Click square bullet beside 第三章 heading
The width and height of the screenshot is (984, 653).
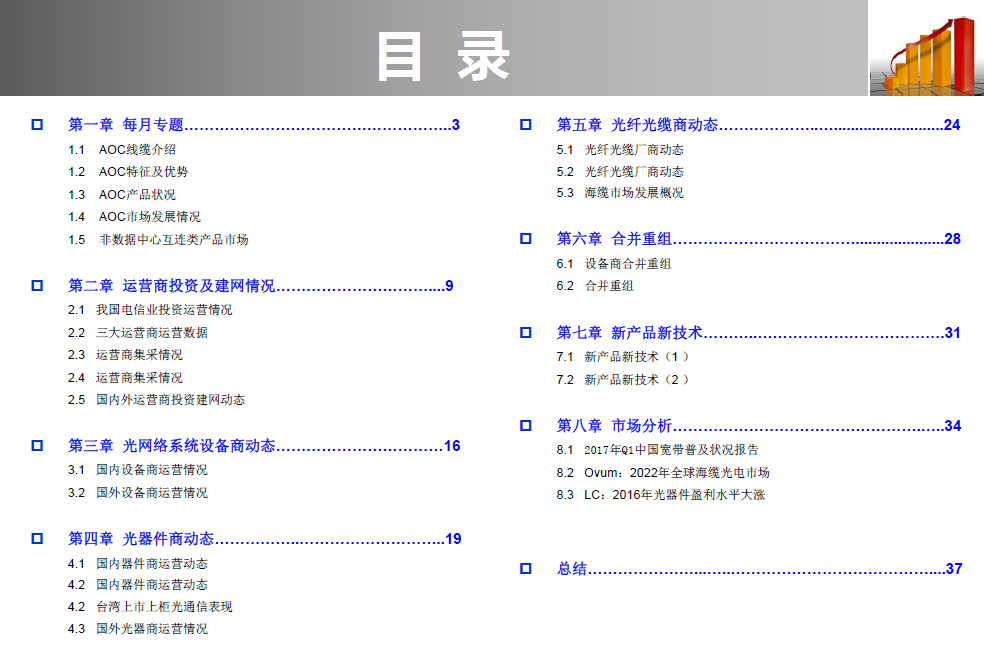click(37, 446)
